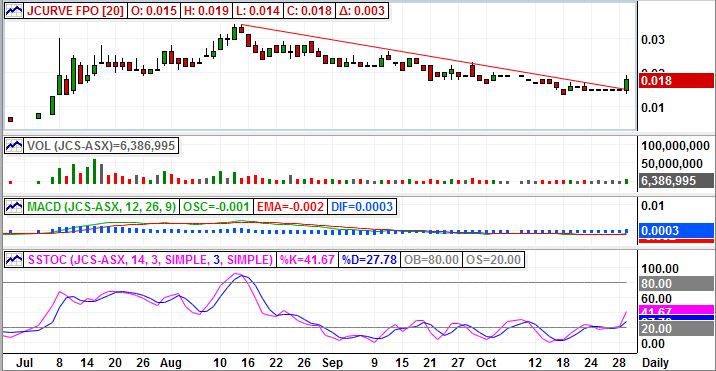
Task: Click the grey 6,386,995 volume axis tag
Action: click(676, 180)
